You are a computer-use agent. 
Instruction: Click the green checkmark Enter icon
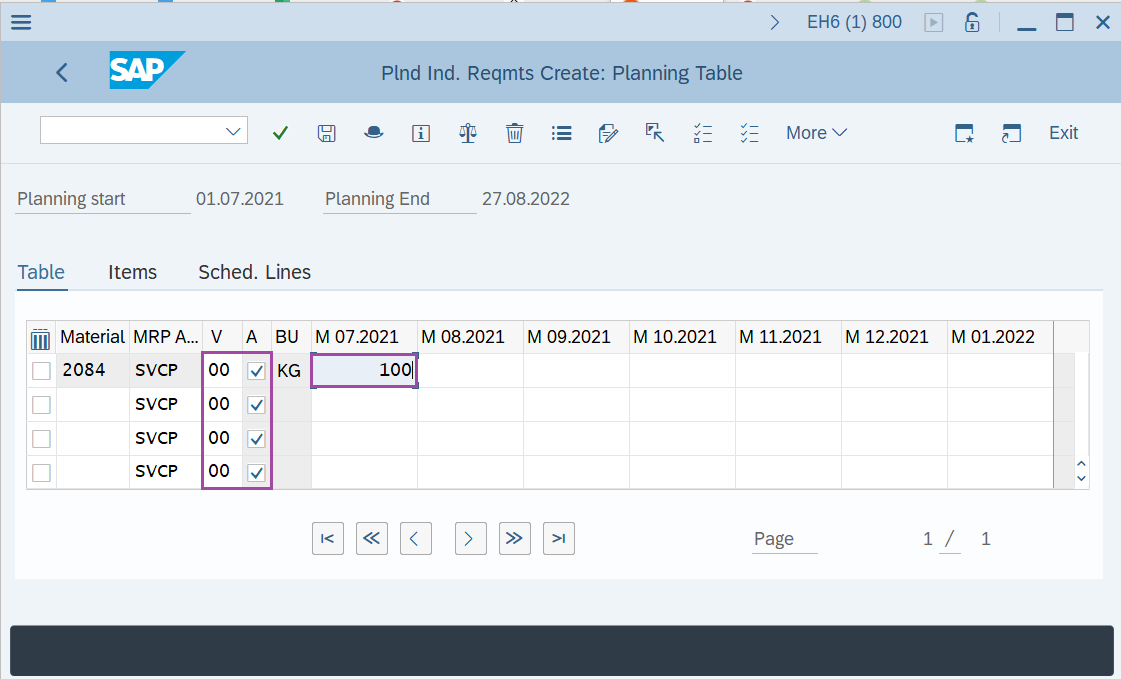click(280, 133)
